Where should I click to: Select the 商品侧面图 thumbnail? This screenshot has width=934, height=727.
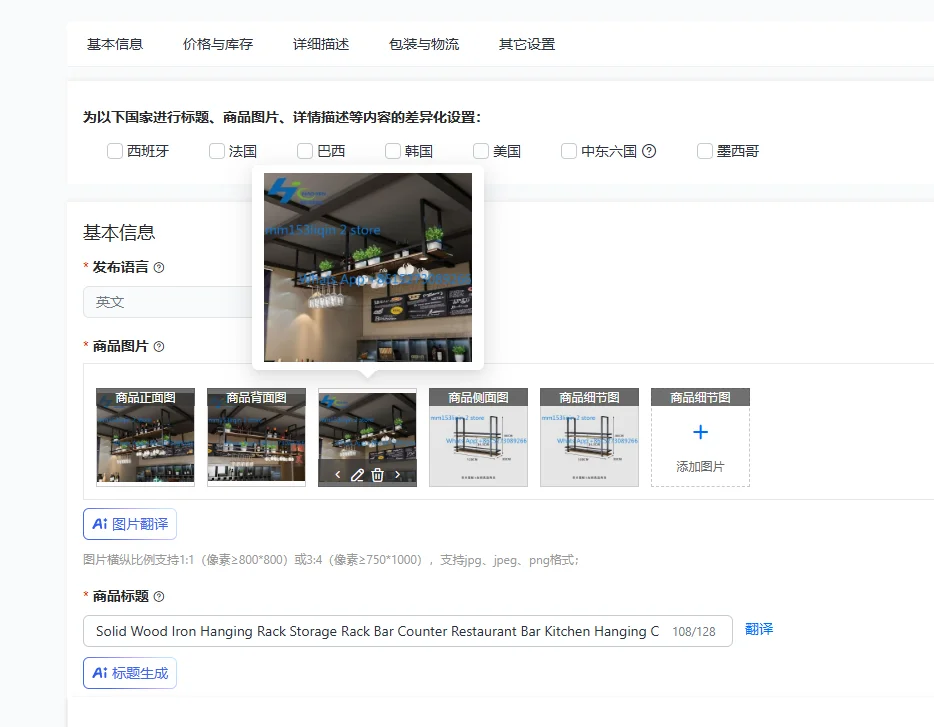[478, 437]
